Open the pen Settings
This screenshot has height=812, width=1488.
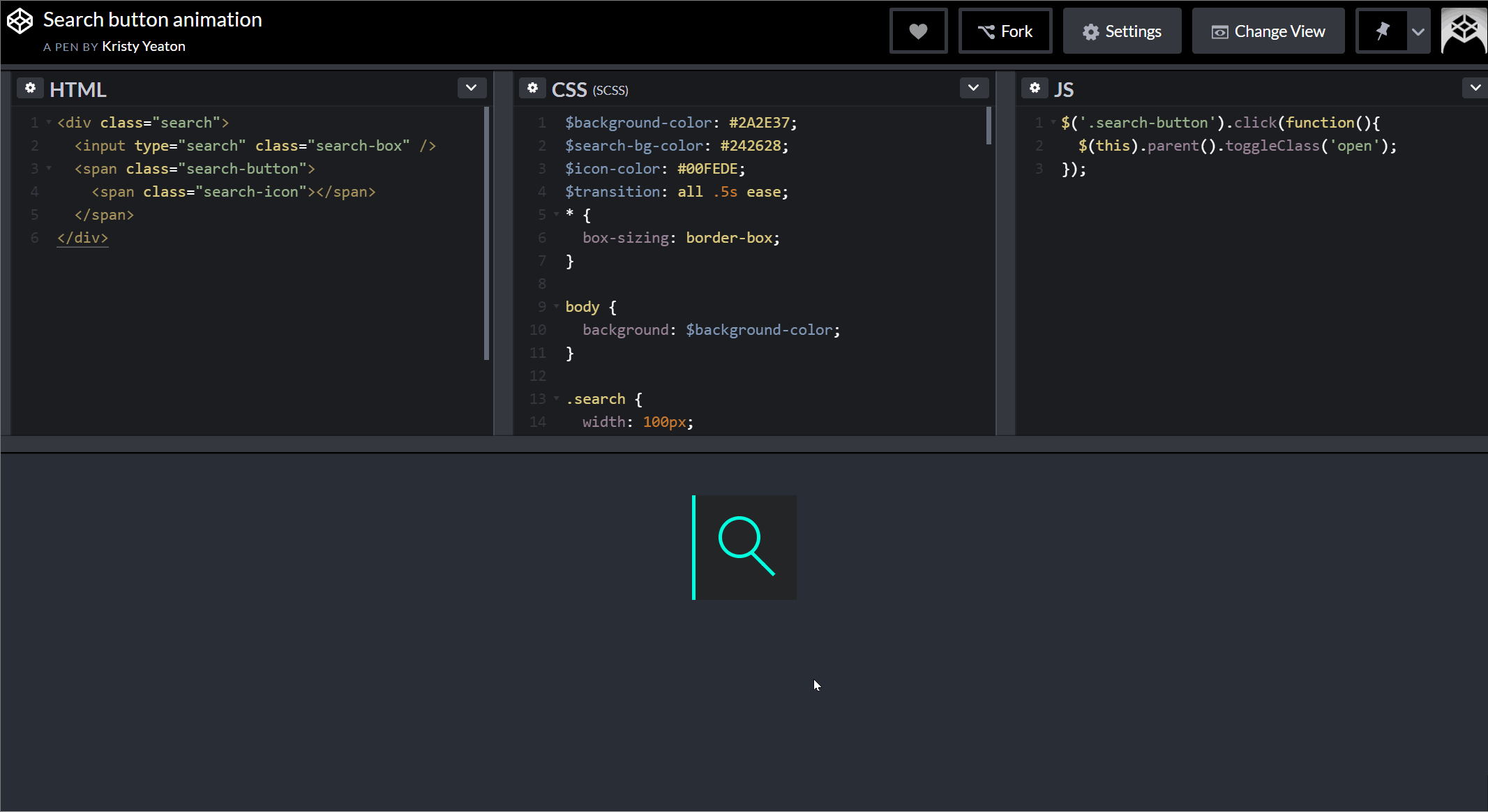pyautogui.click(x=1122, y=31)
